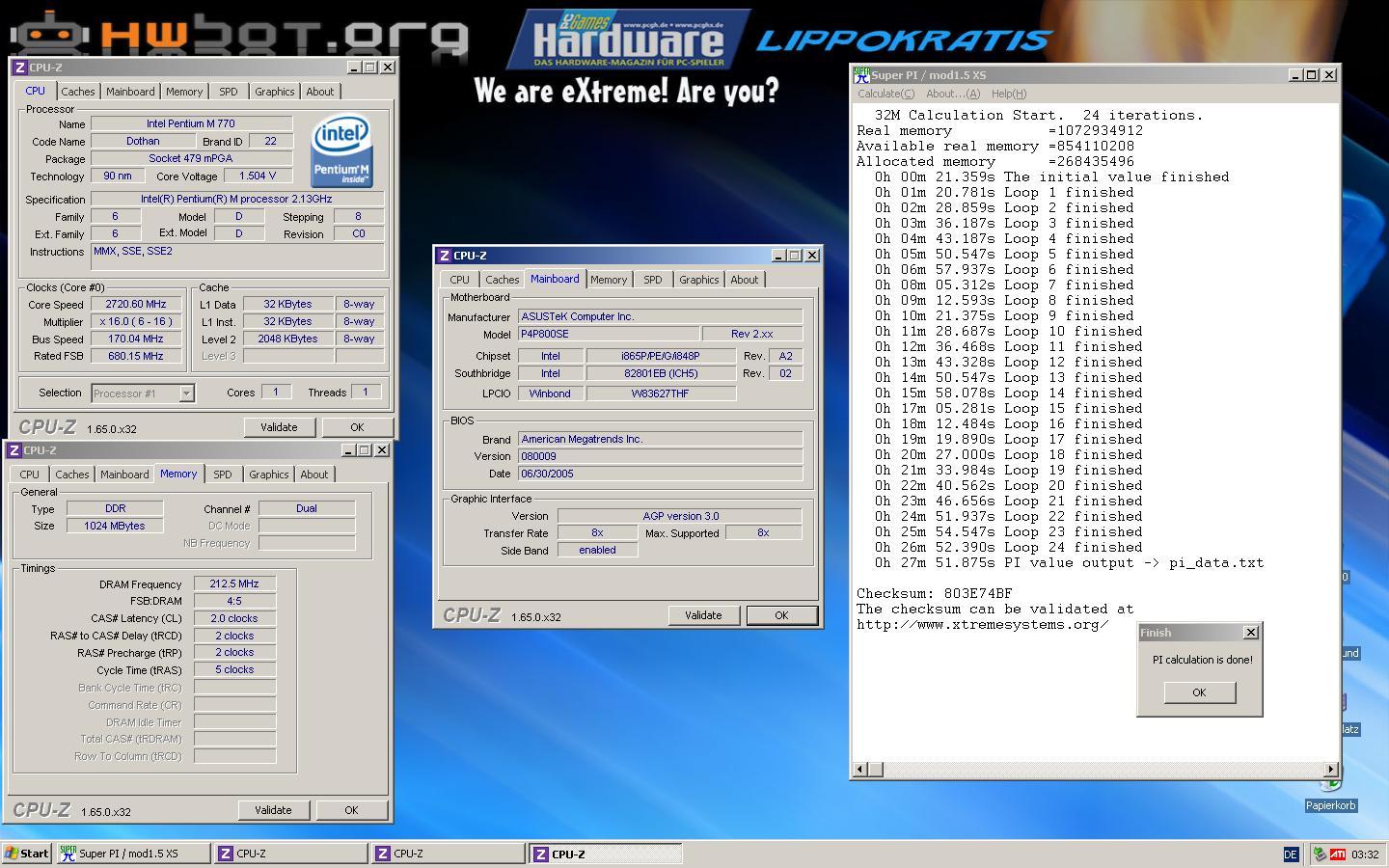Click the CPU-Z title icon of the Memory window

pyautogui.click(x=14, y=450)
